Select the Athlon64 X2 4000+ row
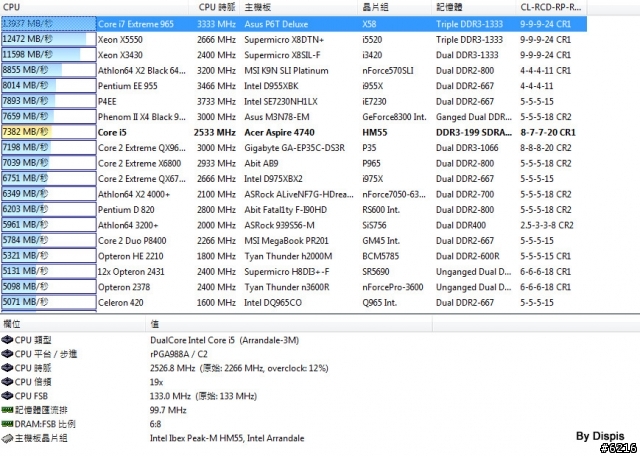The width and height of the screenshot is (640, 456). pos(294,194)
